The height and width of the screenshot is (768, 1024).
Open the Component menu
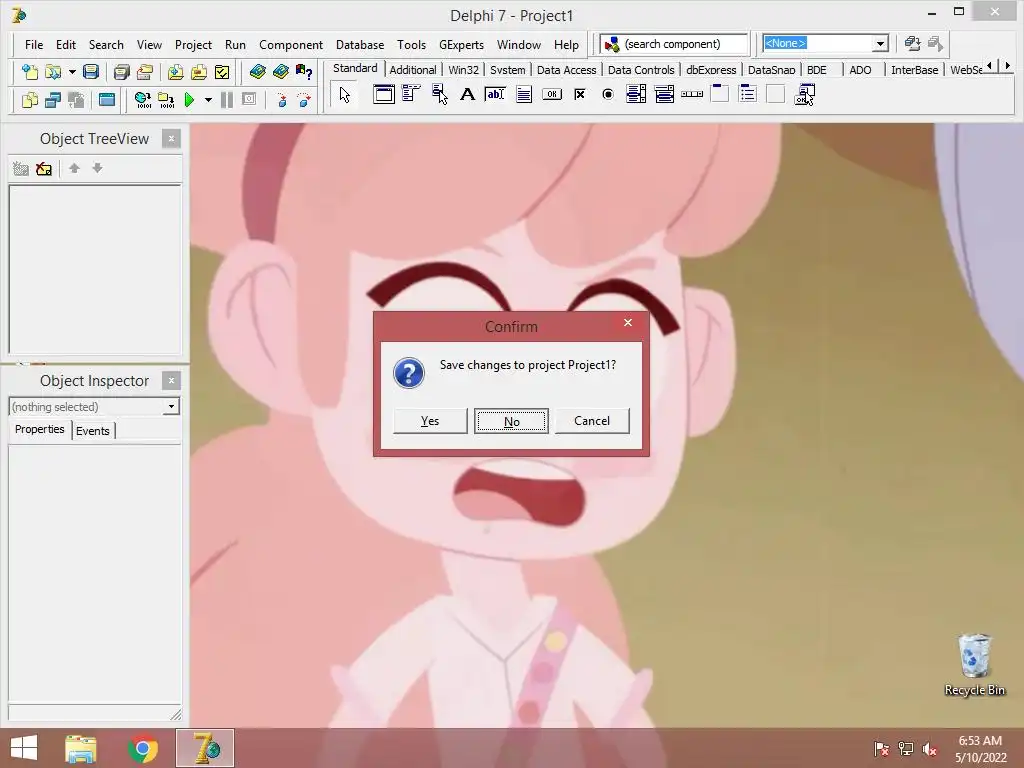coord(291,44)
